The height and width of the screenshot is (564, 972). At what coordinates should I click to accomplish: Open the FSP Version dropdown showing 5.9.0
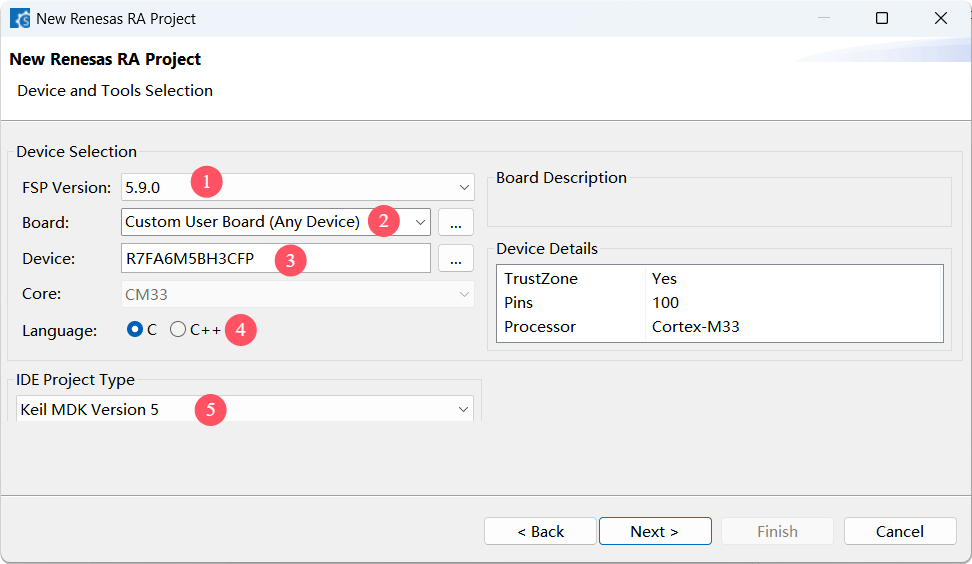click(x=298, y=187)
